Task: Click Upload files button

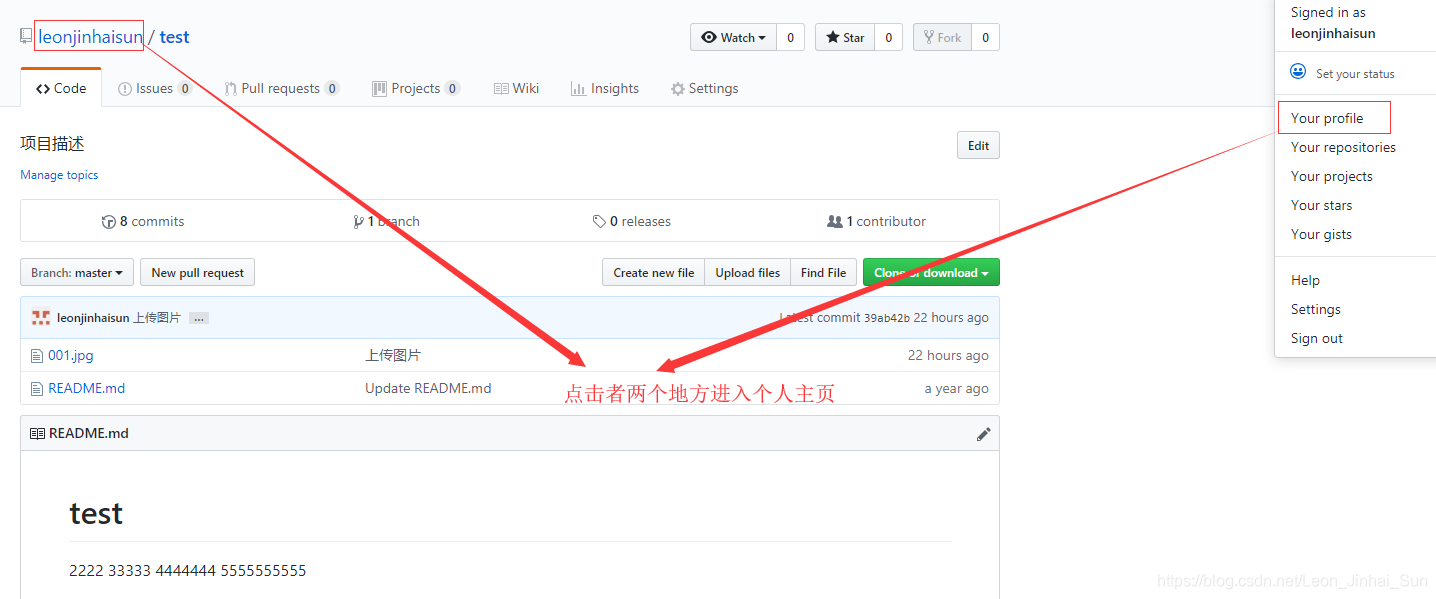Action: pyautogui.click(x=748, y=272)
